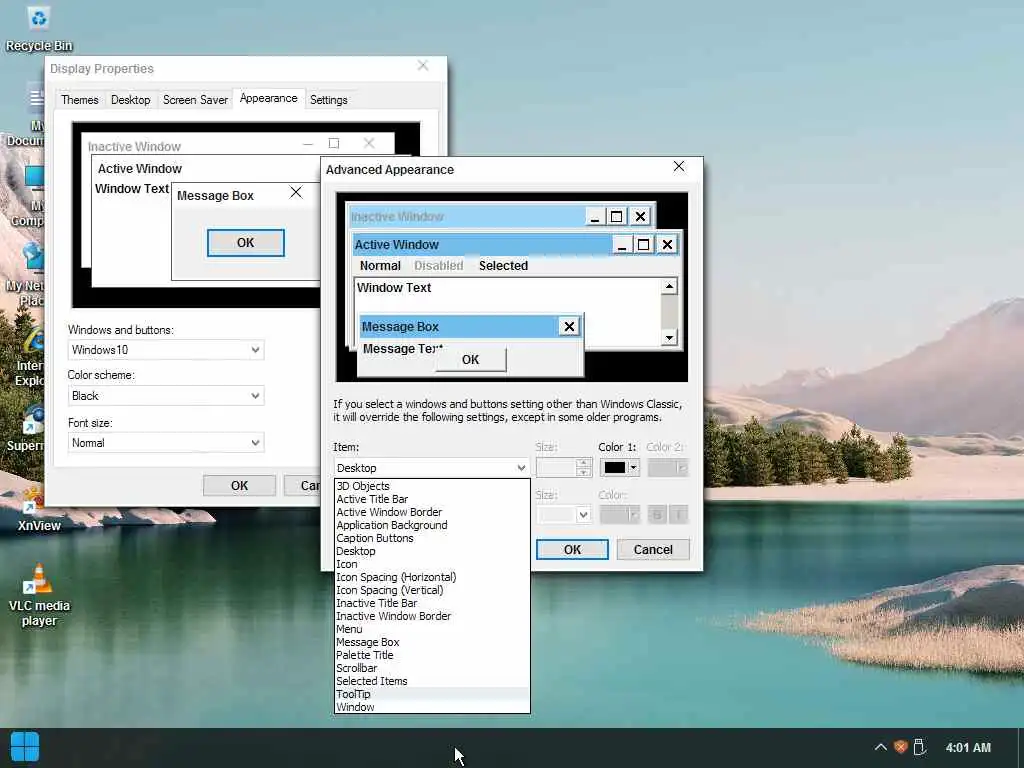Click Normal menu in preview window
Viewport: 1024px width, 768px height.
point(380,266)
